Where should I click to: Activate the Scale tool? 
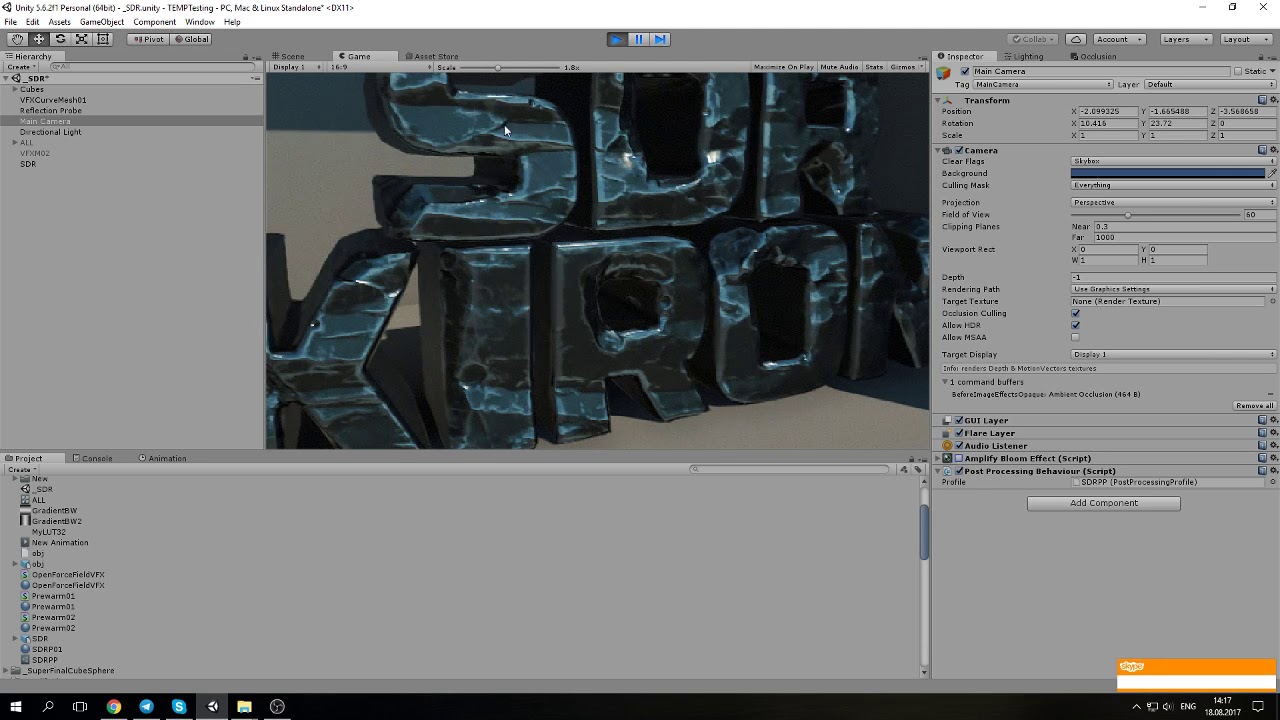[x=82, y=39]
